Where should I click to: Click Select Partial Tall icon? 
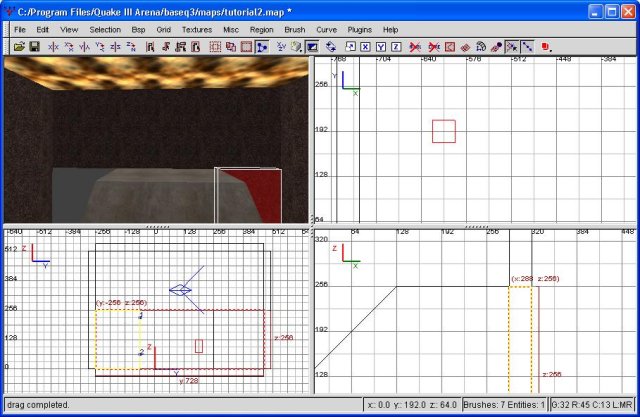pos(180,47)
